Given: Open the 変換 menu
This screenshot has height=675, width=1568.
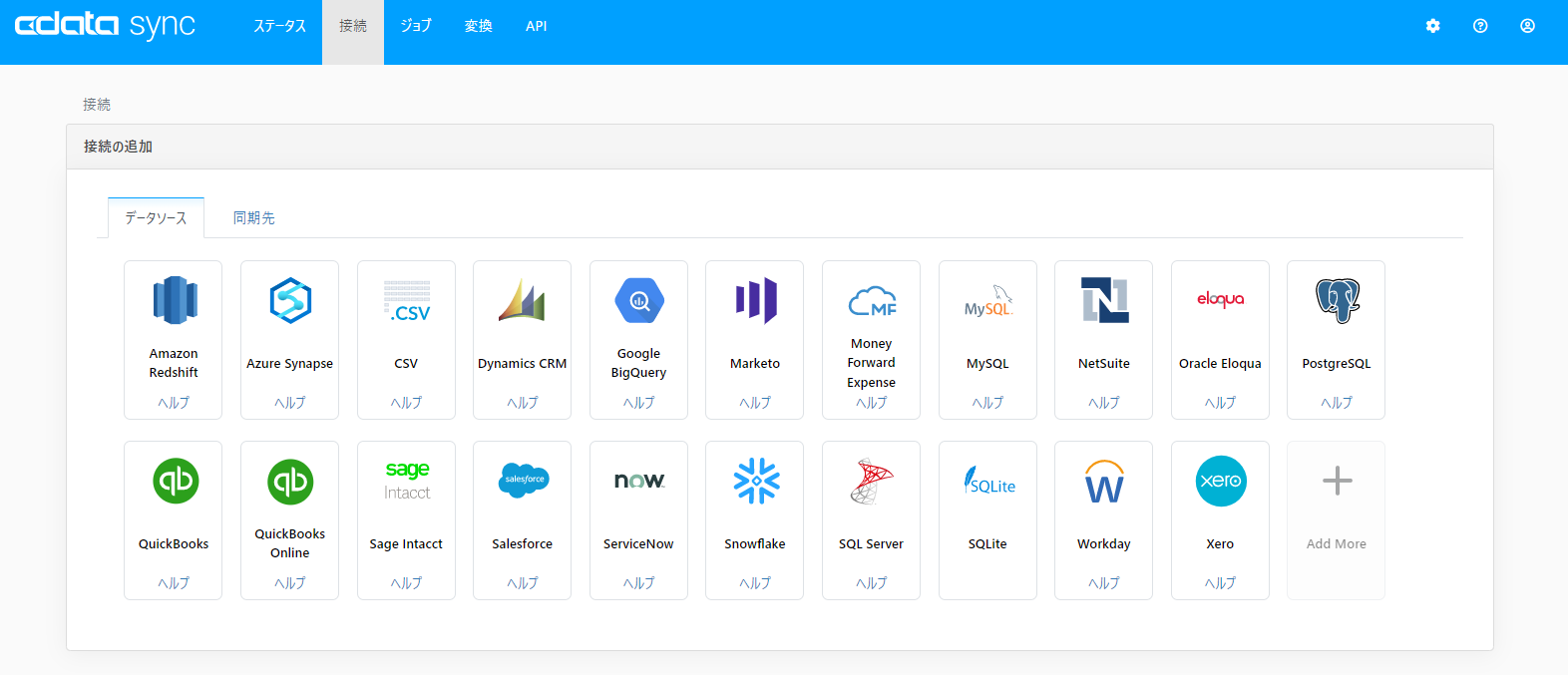Looking at the screenshot, I should pyautogui.click(x=479, y=26).
